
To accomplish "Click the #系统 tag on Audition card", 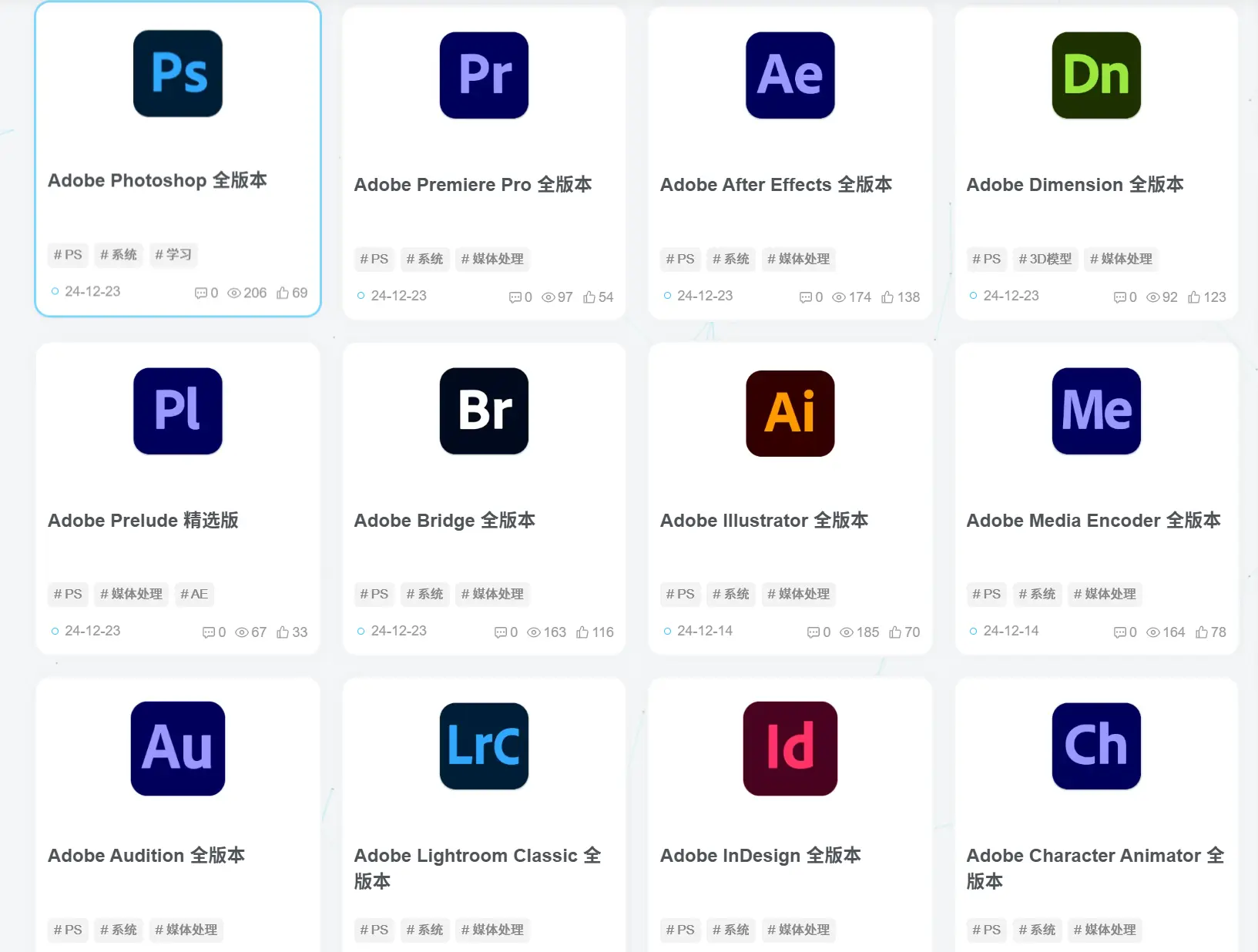I will click(119, 930).
